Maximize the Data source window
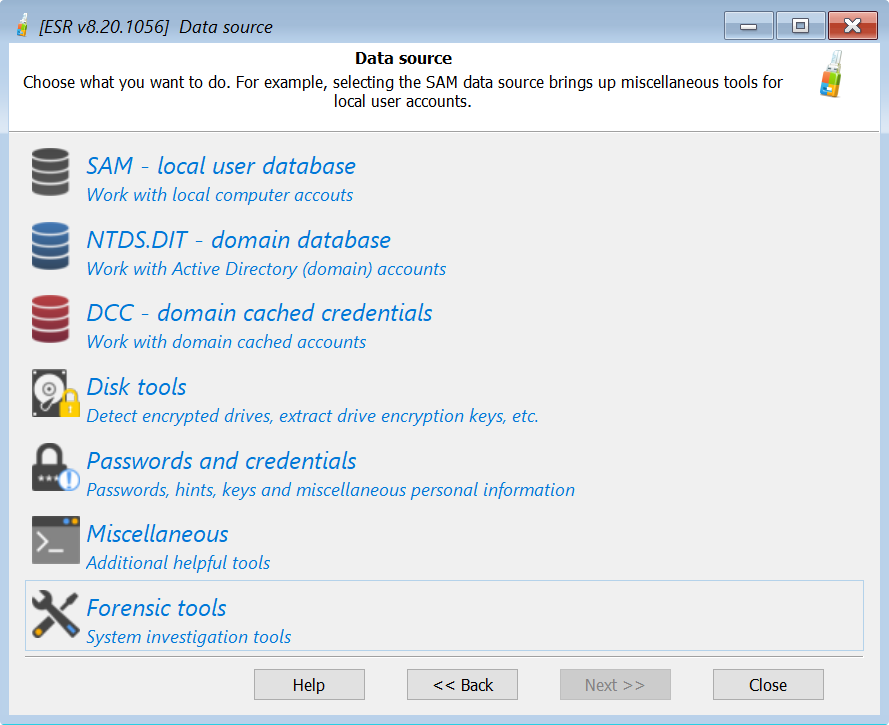This screenshot has width=889, height=725. [x=800, y=26]
